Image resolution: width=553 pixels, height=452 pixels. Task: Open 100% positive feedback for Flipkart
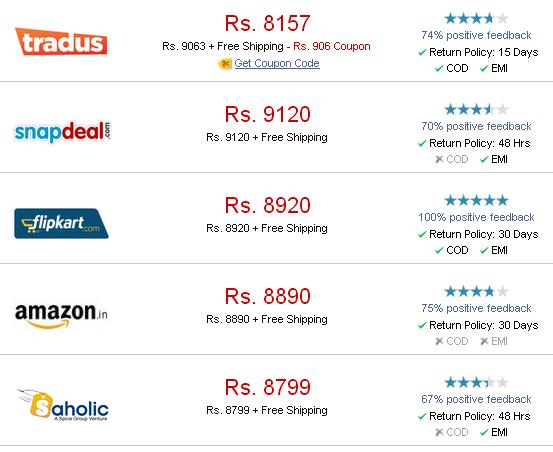pos(476,217)
